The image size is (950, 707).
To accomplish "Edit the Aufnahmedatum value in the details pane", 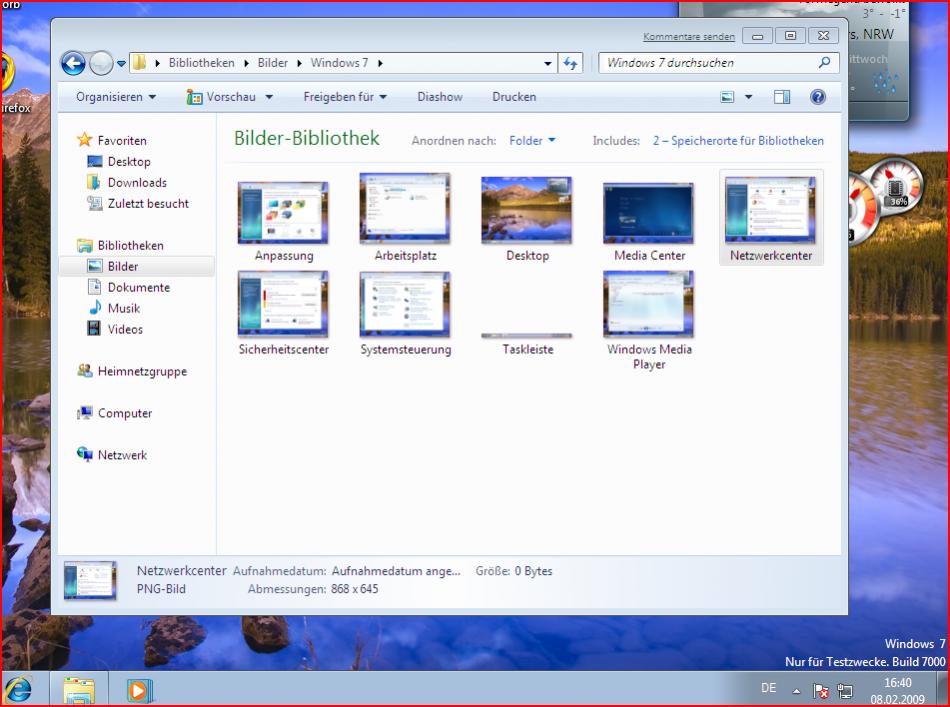I will point(396,571).
